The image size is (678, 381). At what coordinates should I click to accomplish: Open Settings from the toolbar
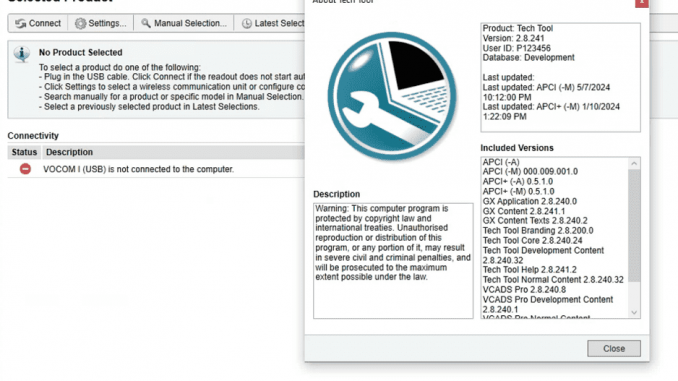[x=100, y=23]
